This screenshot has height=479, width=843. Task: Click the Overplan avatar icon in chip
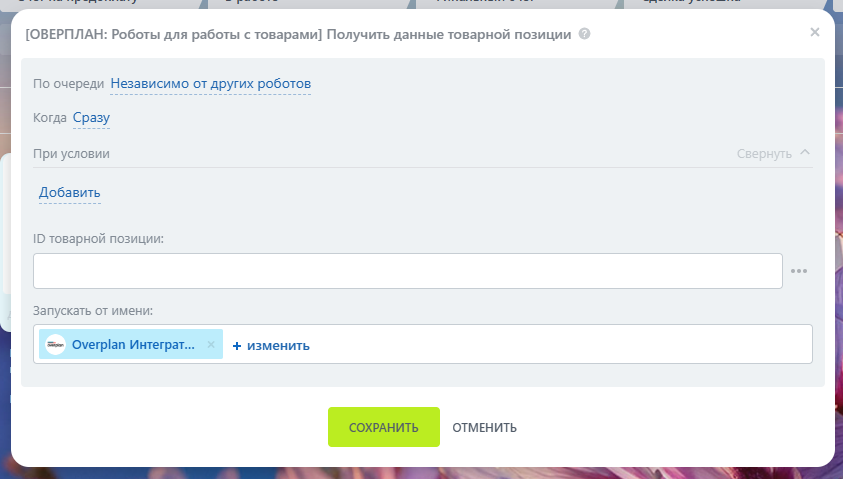(x=56, y=345)
